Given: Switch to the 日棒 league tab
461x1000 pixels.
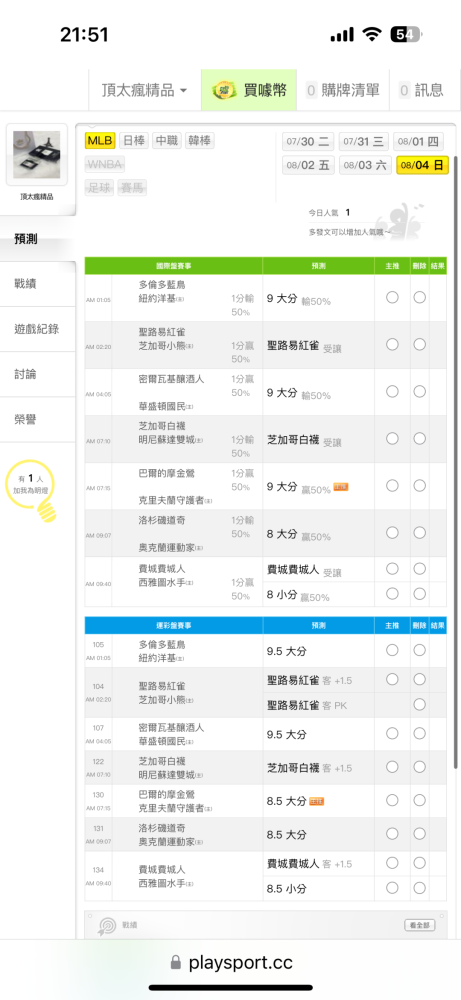Looking at the screenshot, I should [134, 141].
